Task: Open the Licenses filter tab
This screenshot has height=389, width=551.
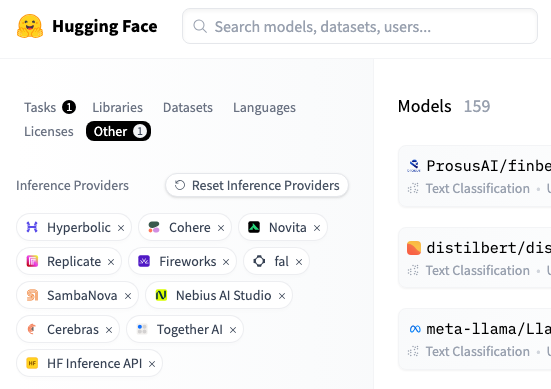Action: pos(49,131)
